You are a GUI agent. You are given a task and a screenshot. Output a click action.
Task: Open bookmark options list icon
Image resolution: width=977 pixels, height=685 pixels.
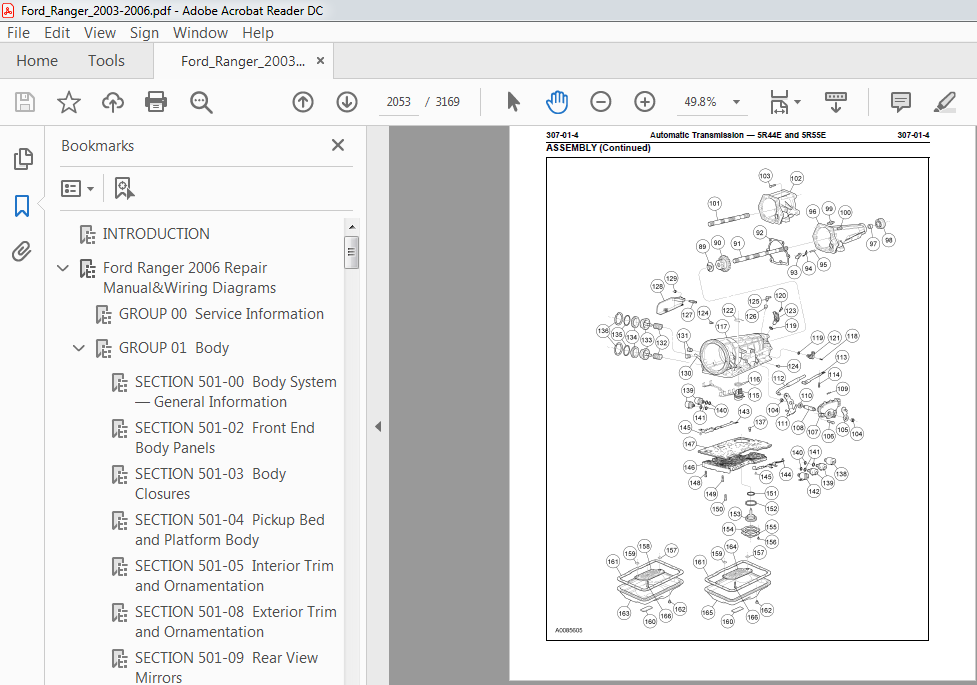click(77, 188)
